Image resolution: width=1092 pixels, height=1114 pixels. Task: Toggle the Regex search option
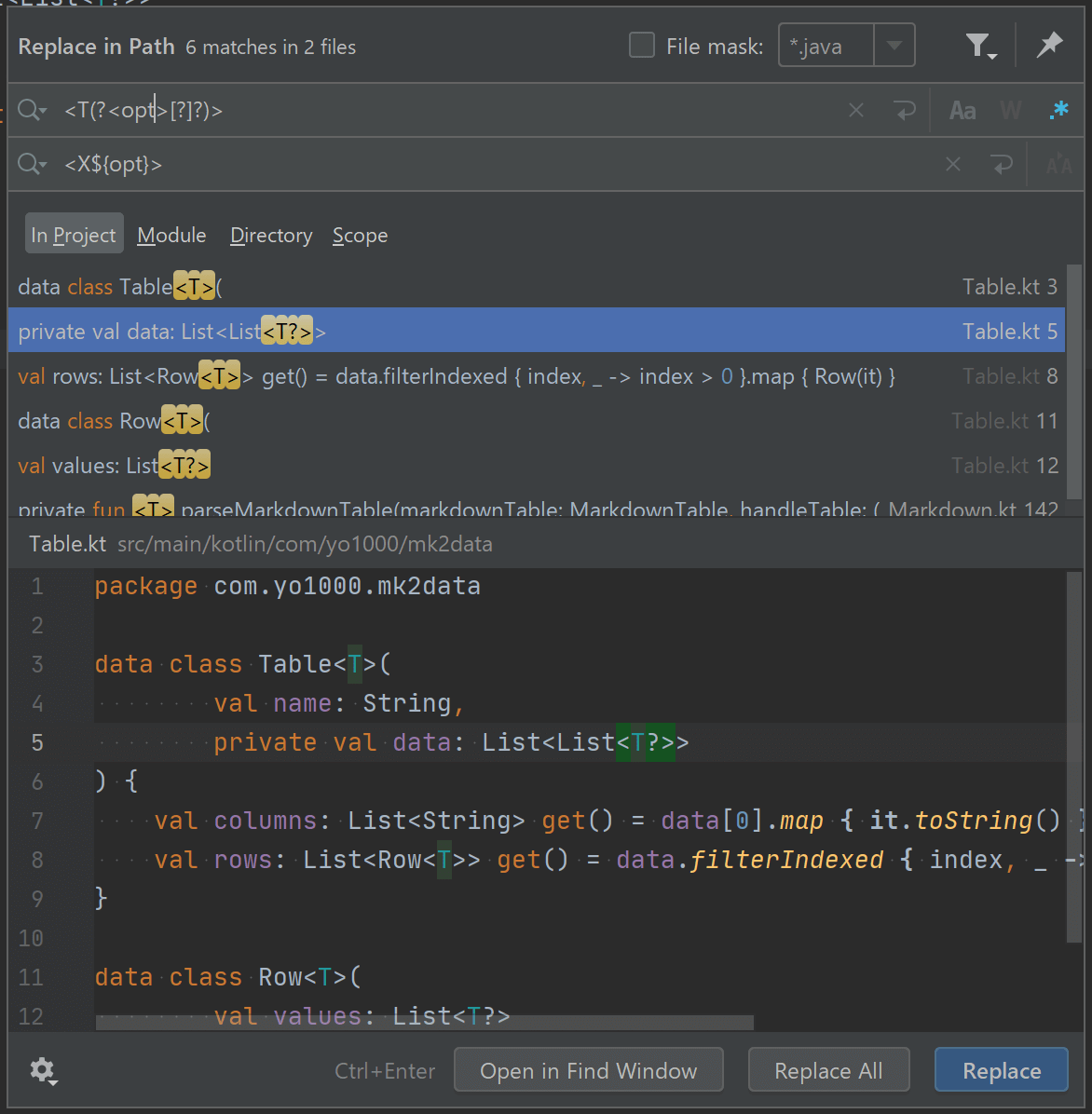point(1058,111)
